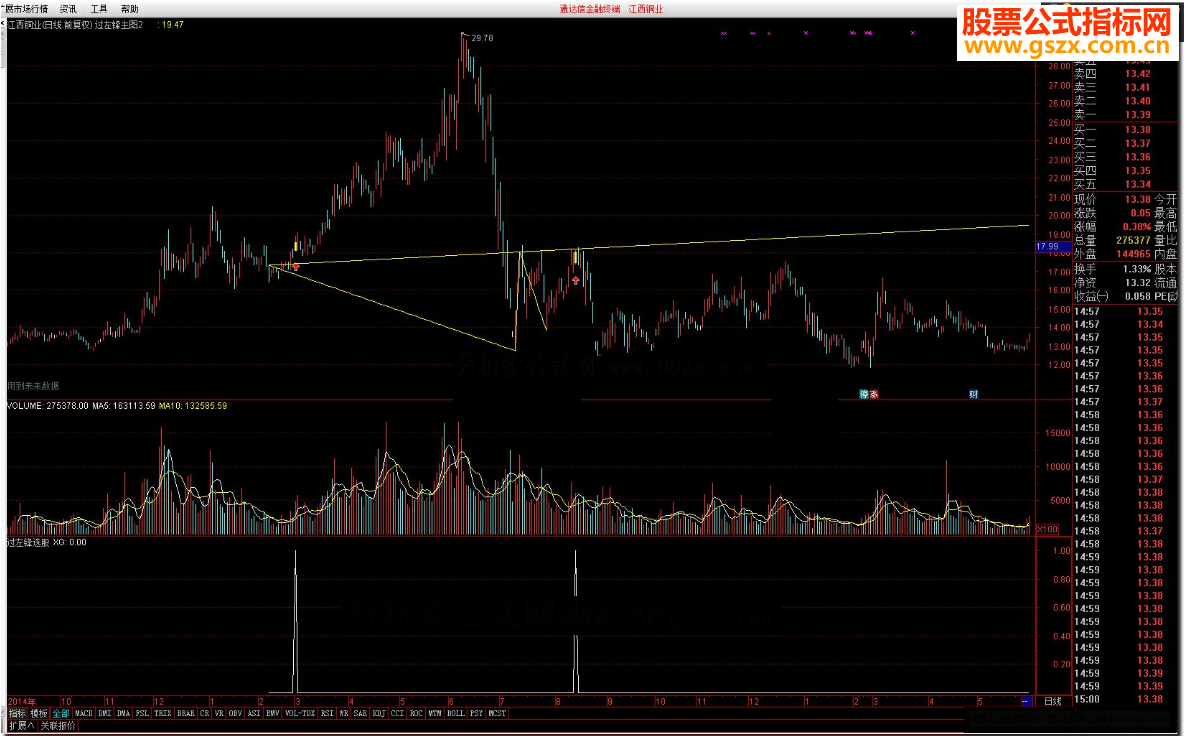Select the DMA indicator tab
Viewport: 1184px width, 736px height.
point(124,713)
